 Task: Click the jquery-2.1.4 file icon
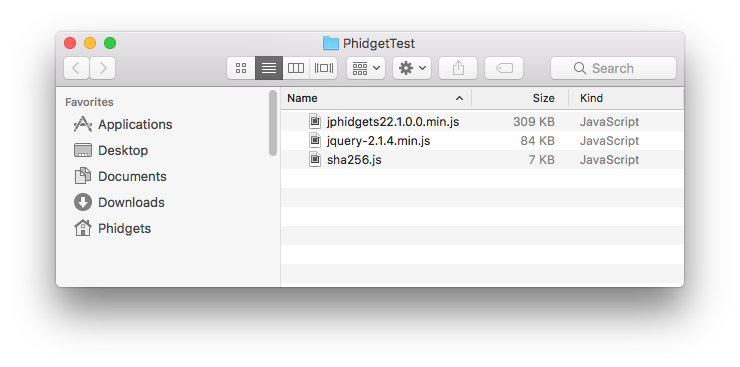tap(315, 140)
